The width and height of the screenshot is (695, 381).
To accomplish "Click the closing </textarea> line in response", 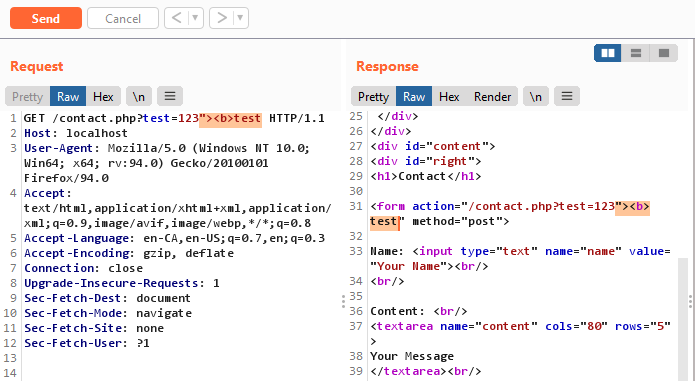I will point(426,371).
